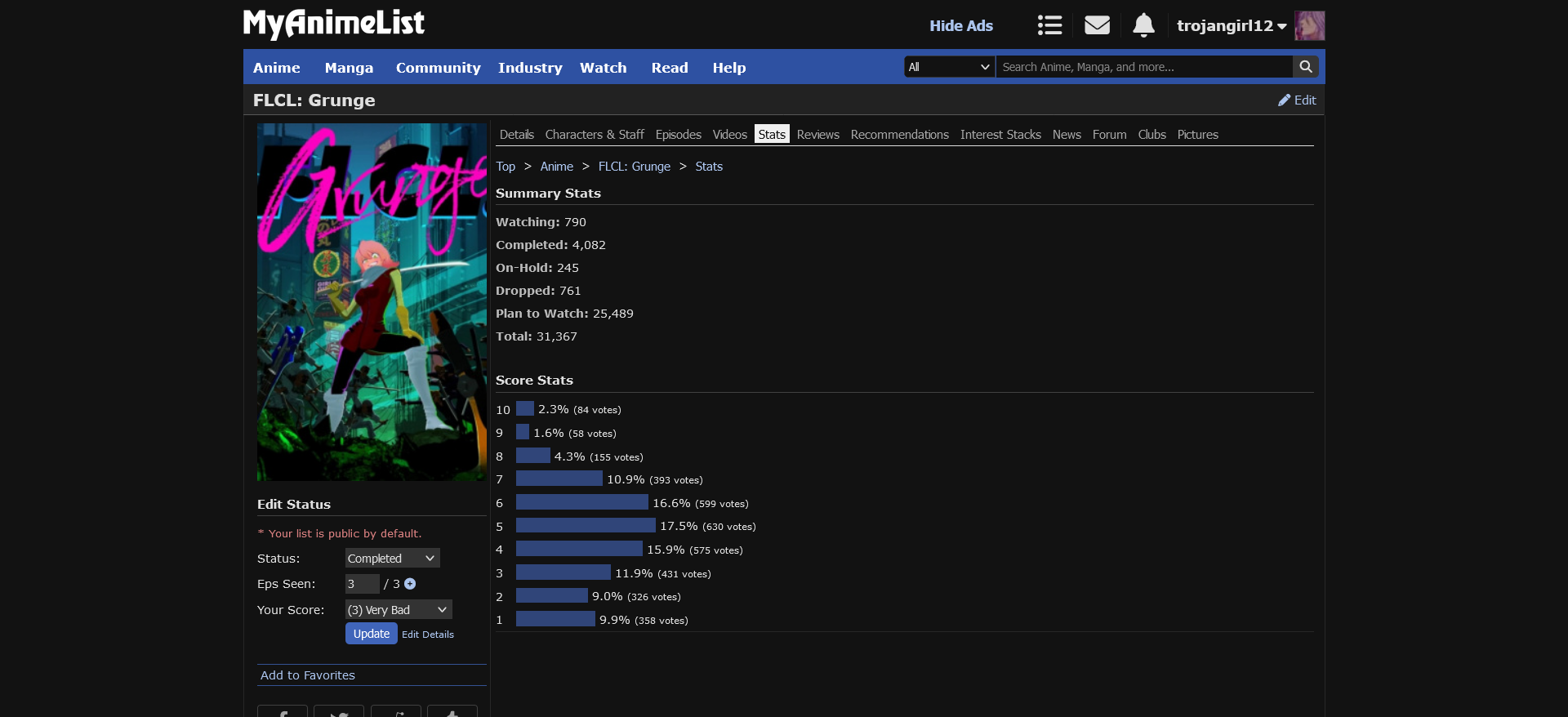Open the trojangirl12 account menu
Viewport: 1568px width, 717px height.
tap(1231, 25)
